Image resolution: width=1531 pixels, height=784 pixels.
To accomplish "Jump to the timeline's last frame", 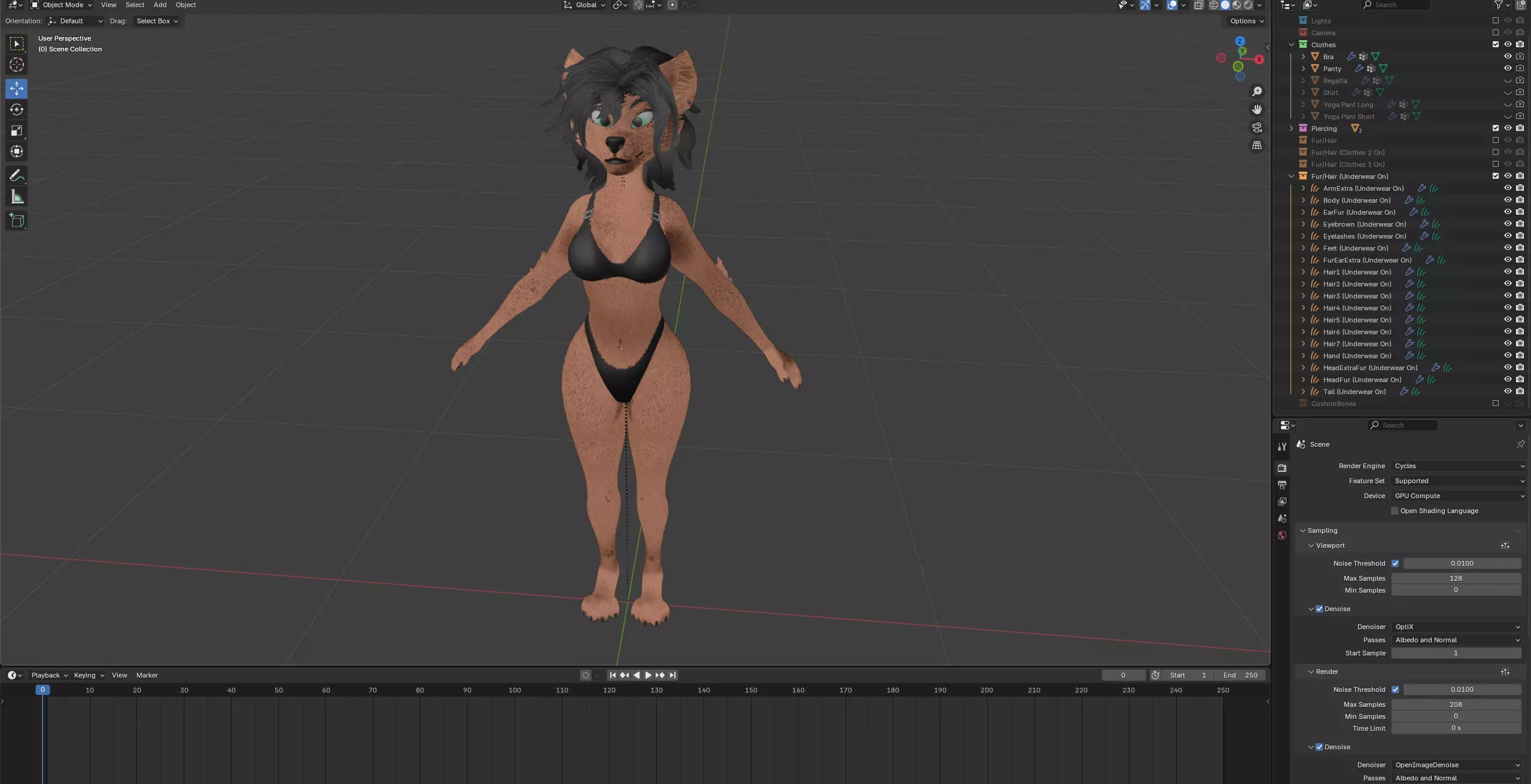I will point(672,675).
